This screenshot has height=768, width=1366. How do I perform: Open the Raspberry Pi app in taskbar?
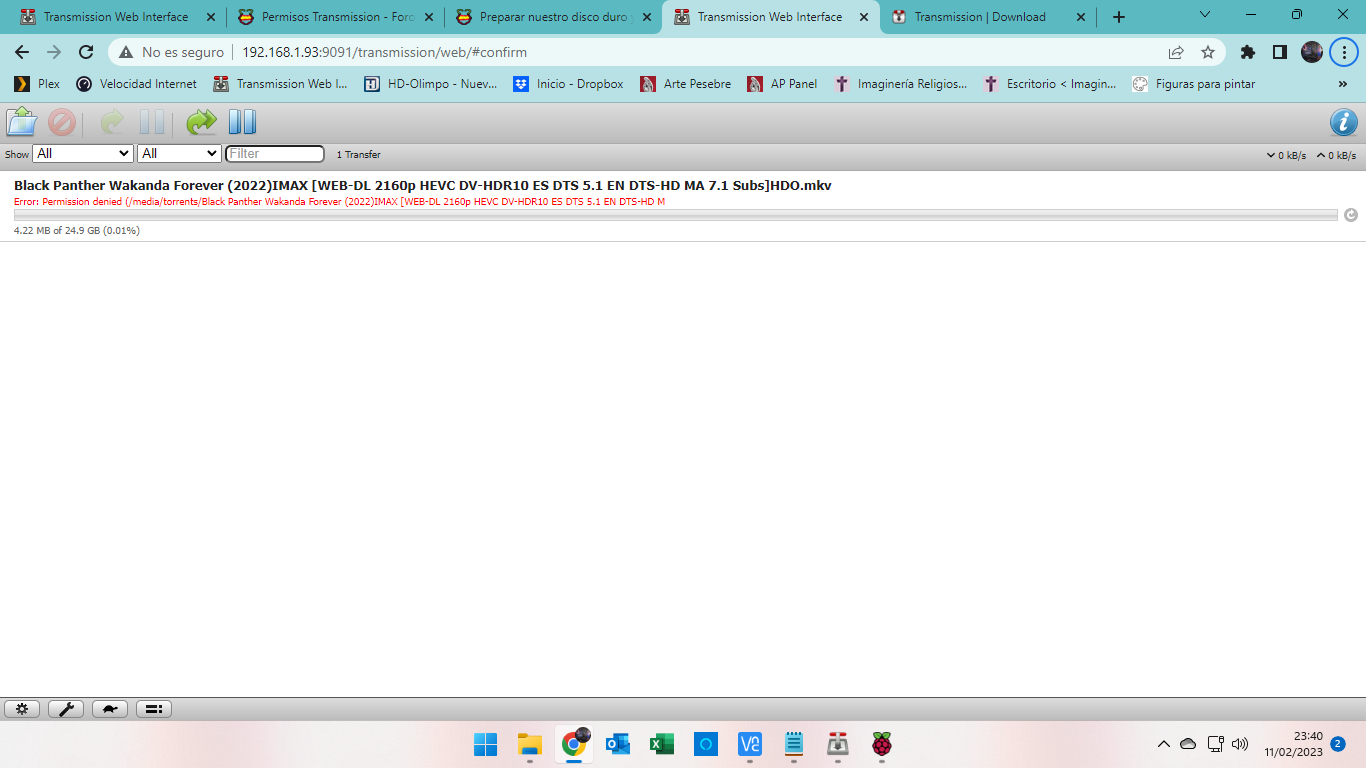881,744
